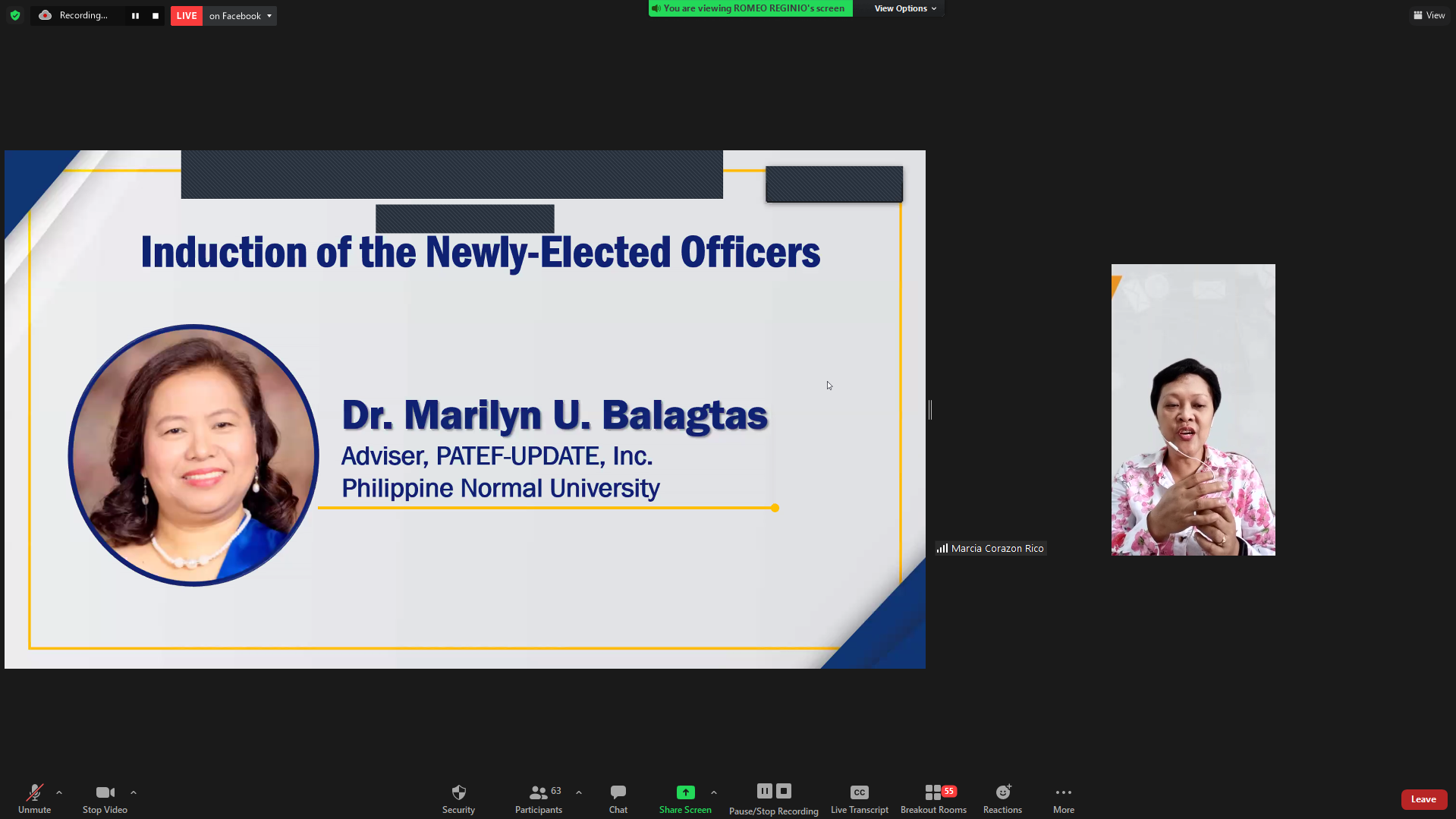1456x819 pixels.
Task: Change layout with the View button
Action: [1429, 15]
